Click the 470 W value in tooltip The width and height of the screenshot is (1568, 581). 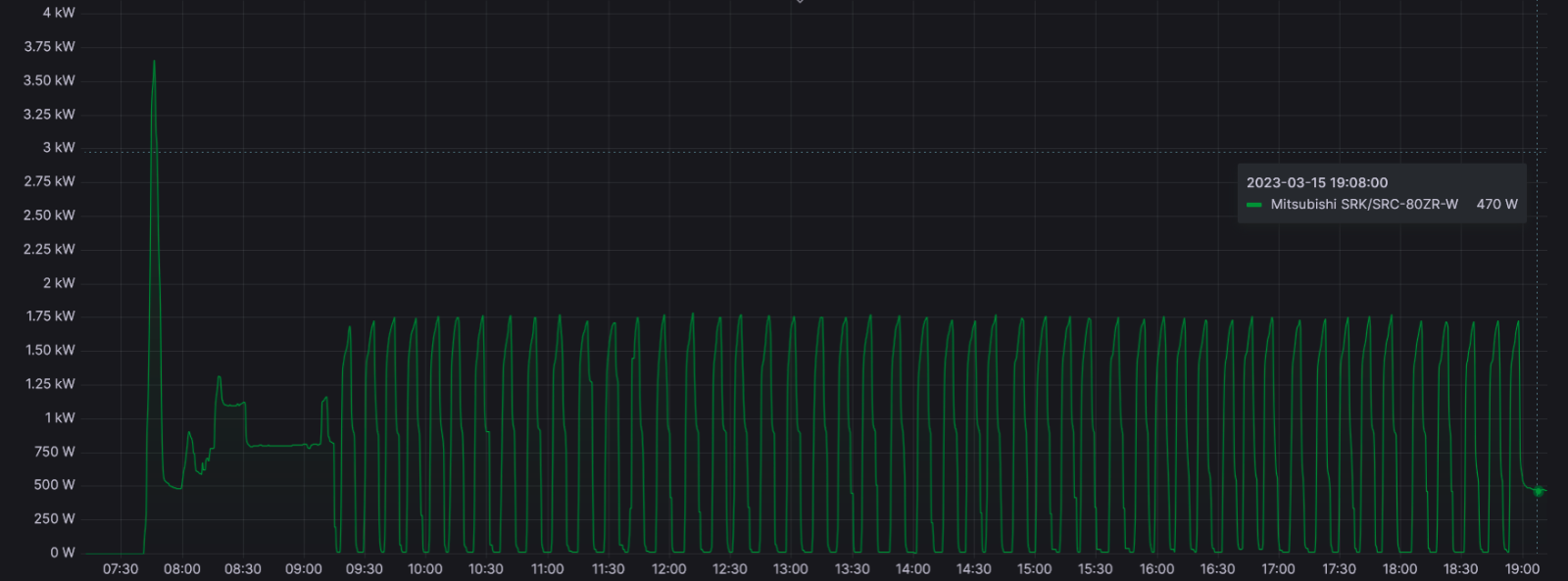point(1496,205)
